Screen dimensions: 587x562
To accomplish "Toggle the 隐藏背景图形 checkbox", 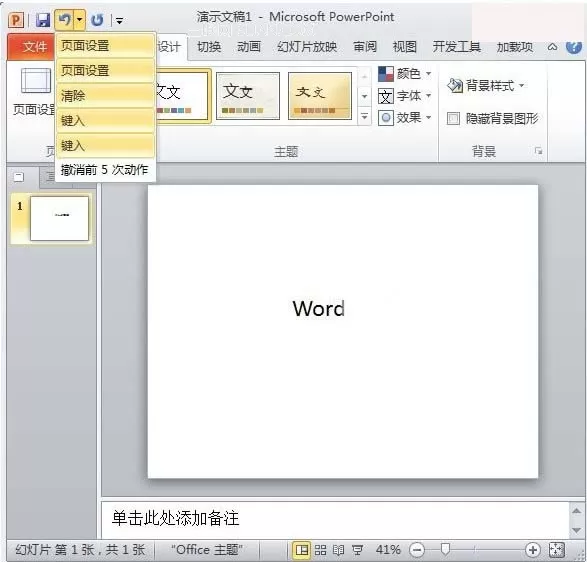I will [x=453, y=119].
